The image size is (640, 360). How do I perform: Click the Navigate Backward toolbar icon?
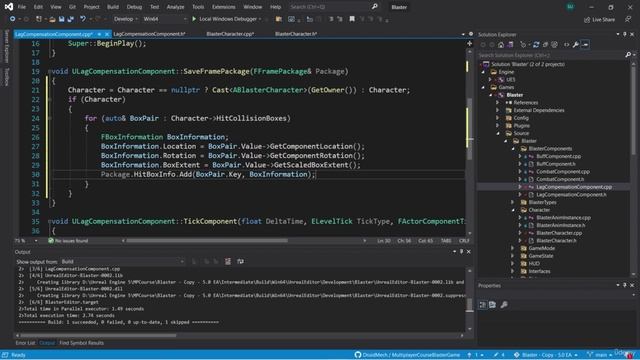[x=13, y=19]
